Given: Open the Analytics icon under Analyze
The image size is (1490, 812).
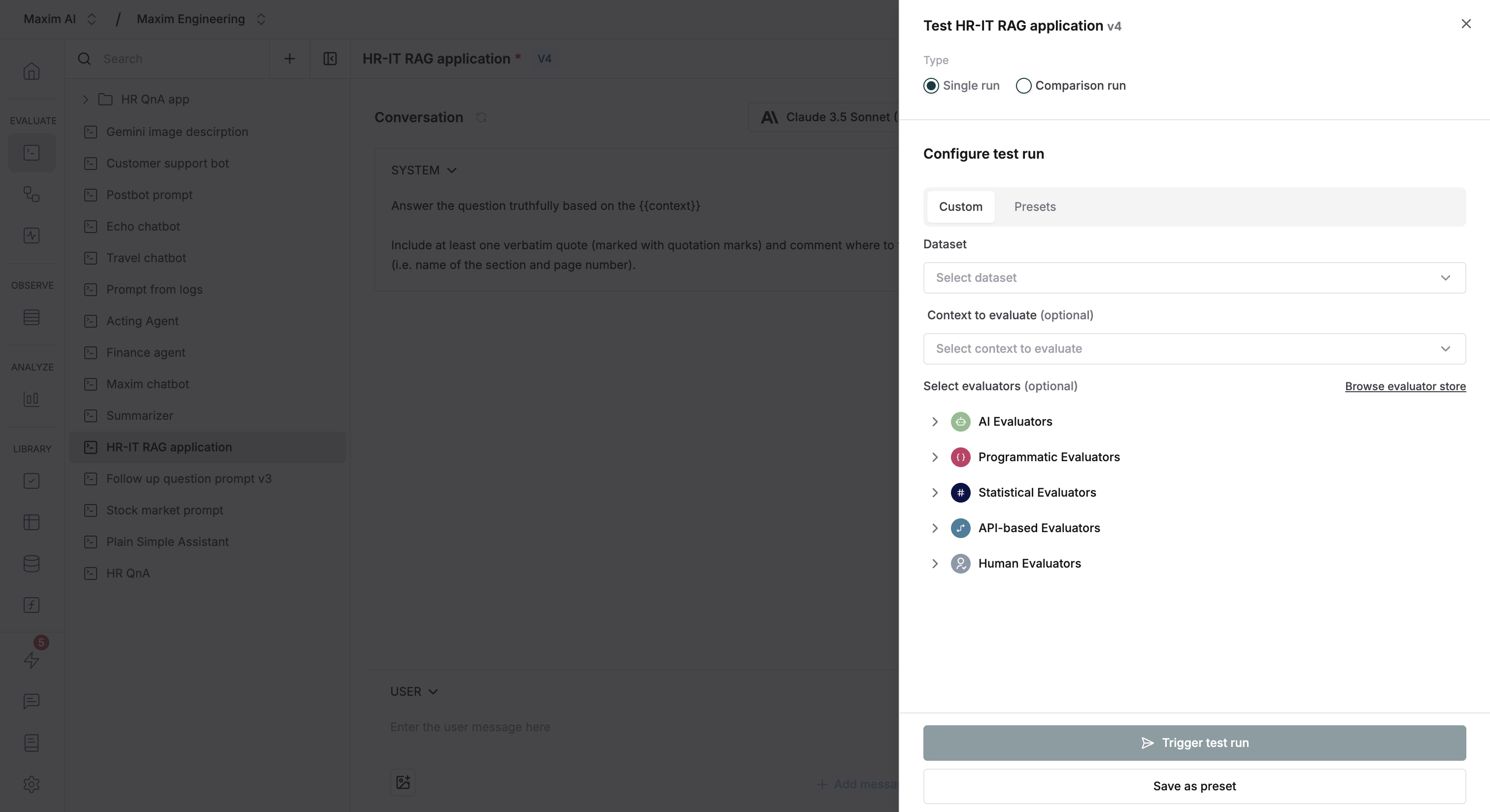Looking at the screenshot, I should (32, 399).
